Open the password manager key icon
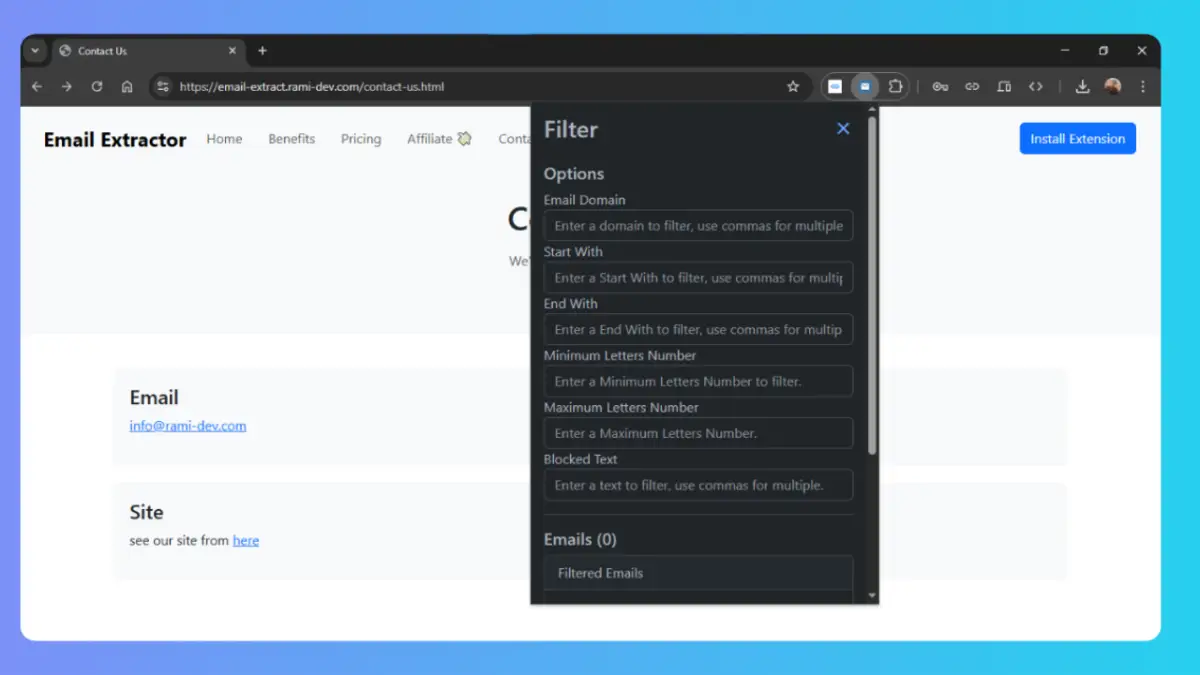This screenshot has width=1200, height=675. point(940,87)
